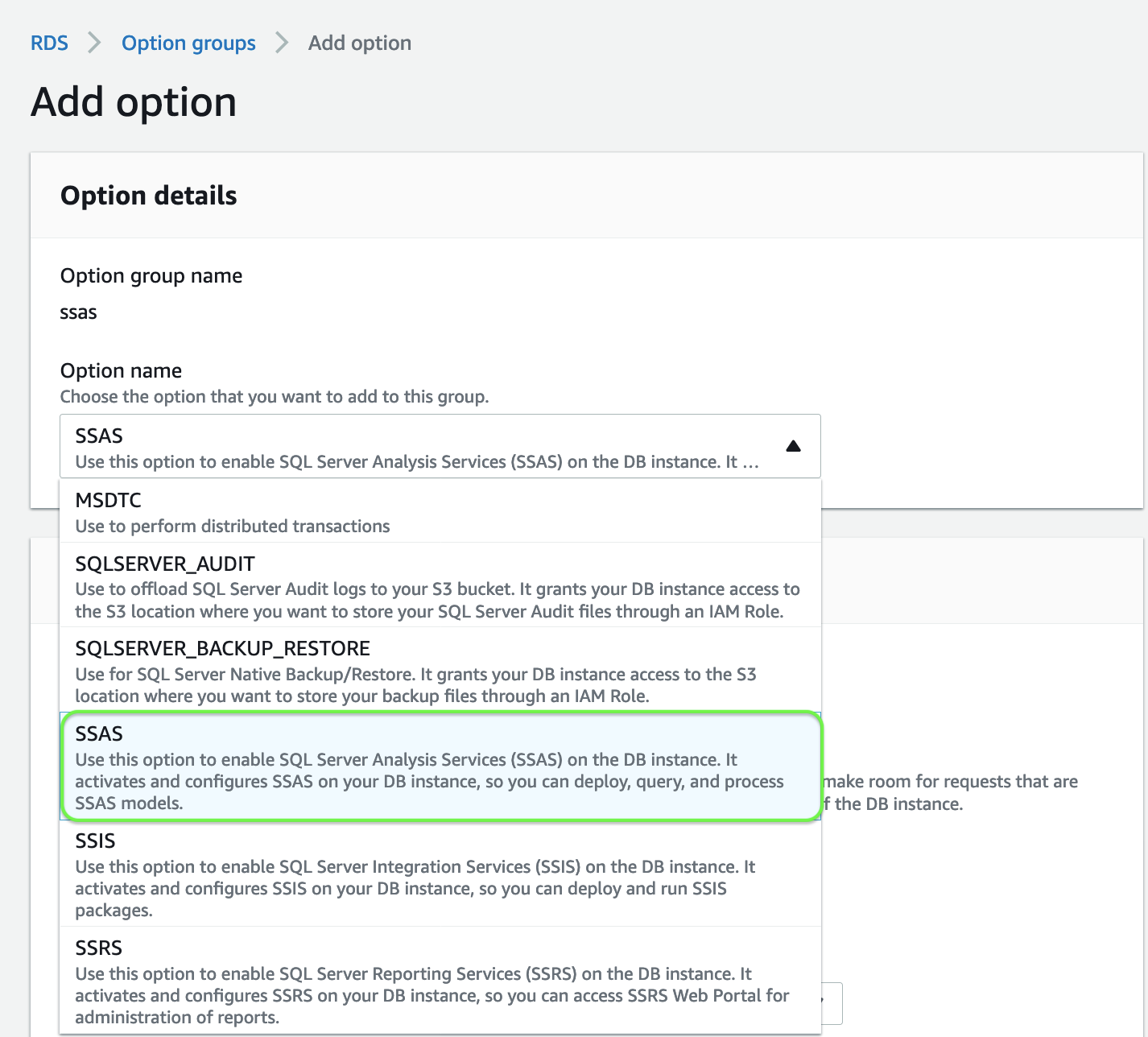Select SSAS in the dropdown list
This screenshot has height=1037, width=1148.
click(x=440, y=766)
